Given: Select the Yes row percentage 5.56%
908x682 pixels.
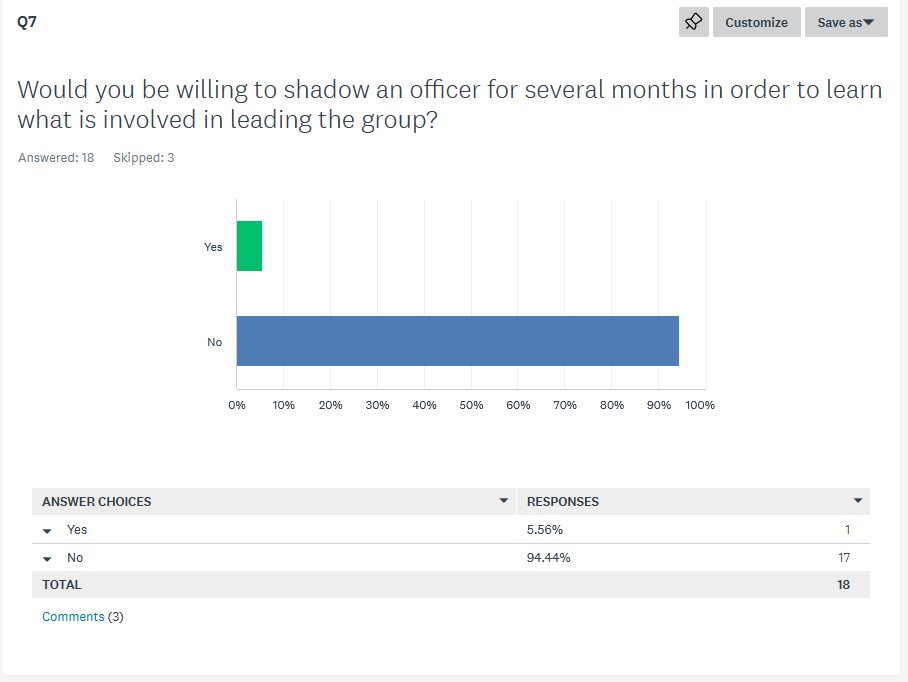Looking at the screenshot, I should [x=544, y=530].
